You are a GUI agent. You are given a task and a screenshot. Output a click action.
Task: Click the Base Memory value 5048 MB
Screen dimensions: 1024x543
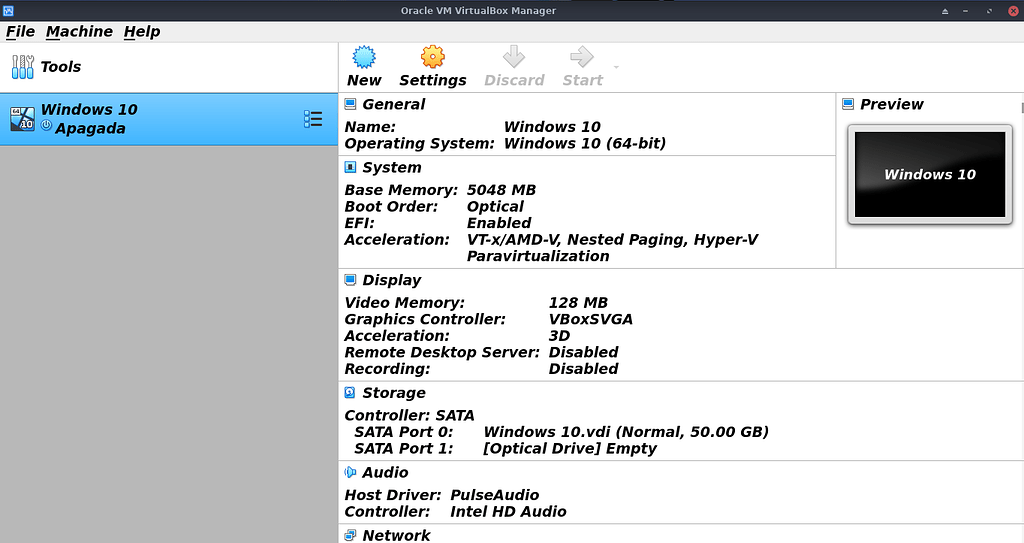(x=501, y=190)
